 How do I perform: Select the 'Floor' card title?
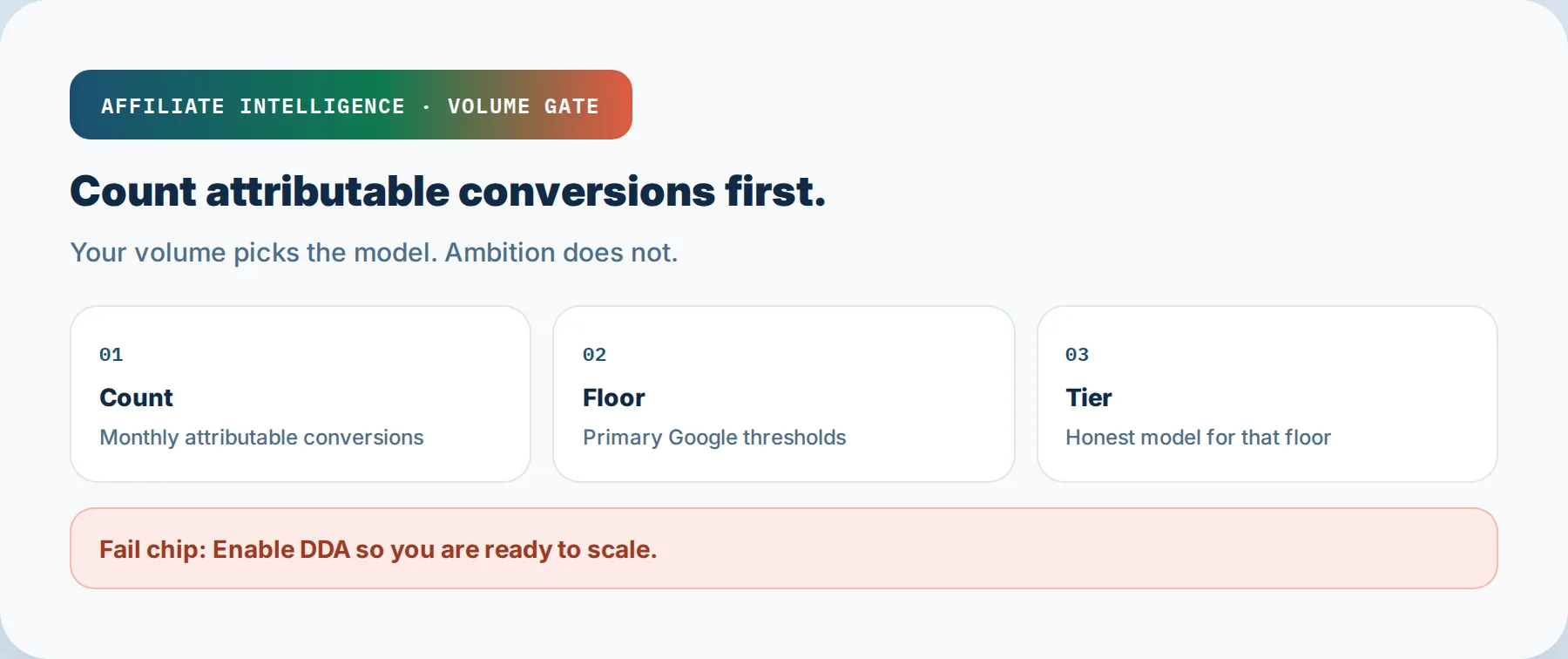tap(614, 397)
